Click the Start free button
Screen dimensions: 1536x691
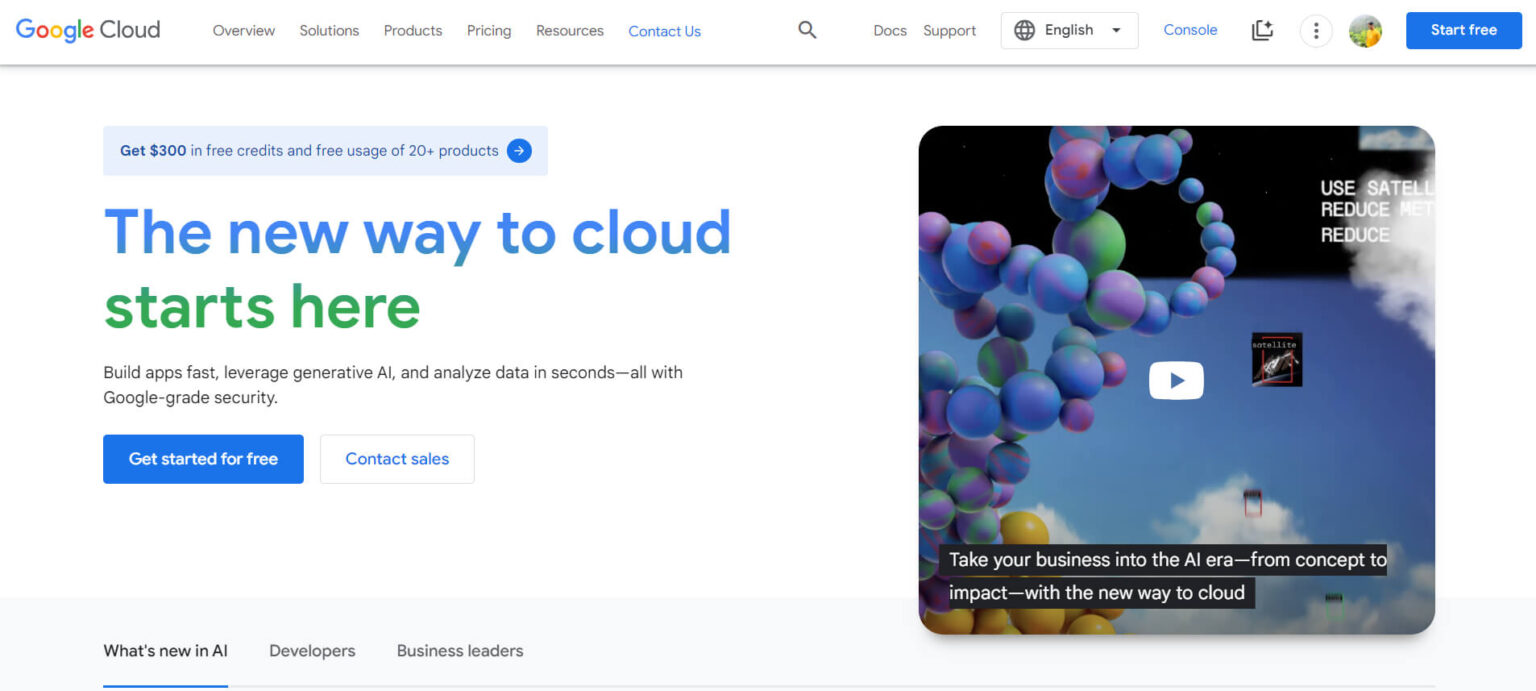pyautogui.click(x=1463, y=30)
